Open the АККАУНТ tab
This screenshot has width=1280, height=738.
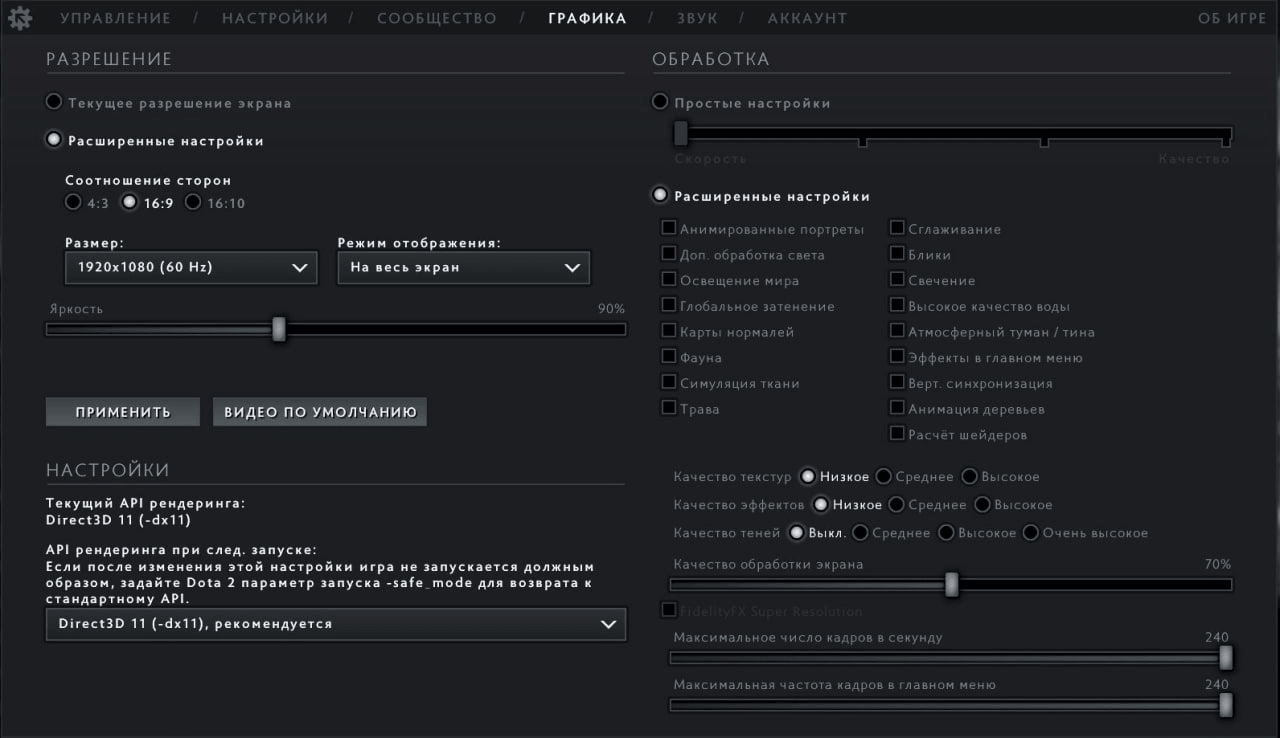(x=807, y=18)
